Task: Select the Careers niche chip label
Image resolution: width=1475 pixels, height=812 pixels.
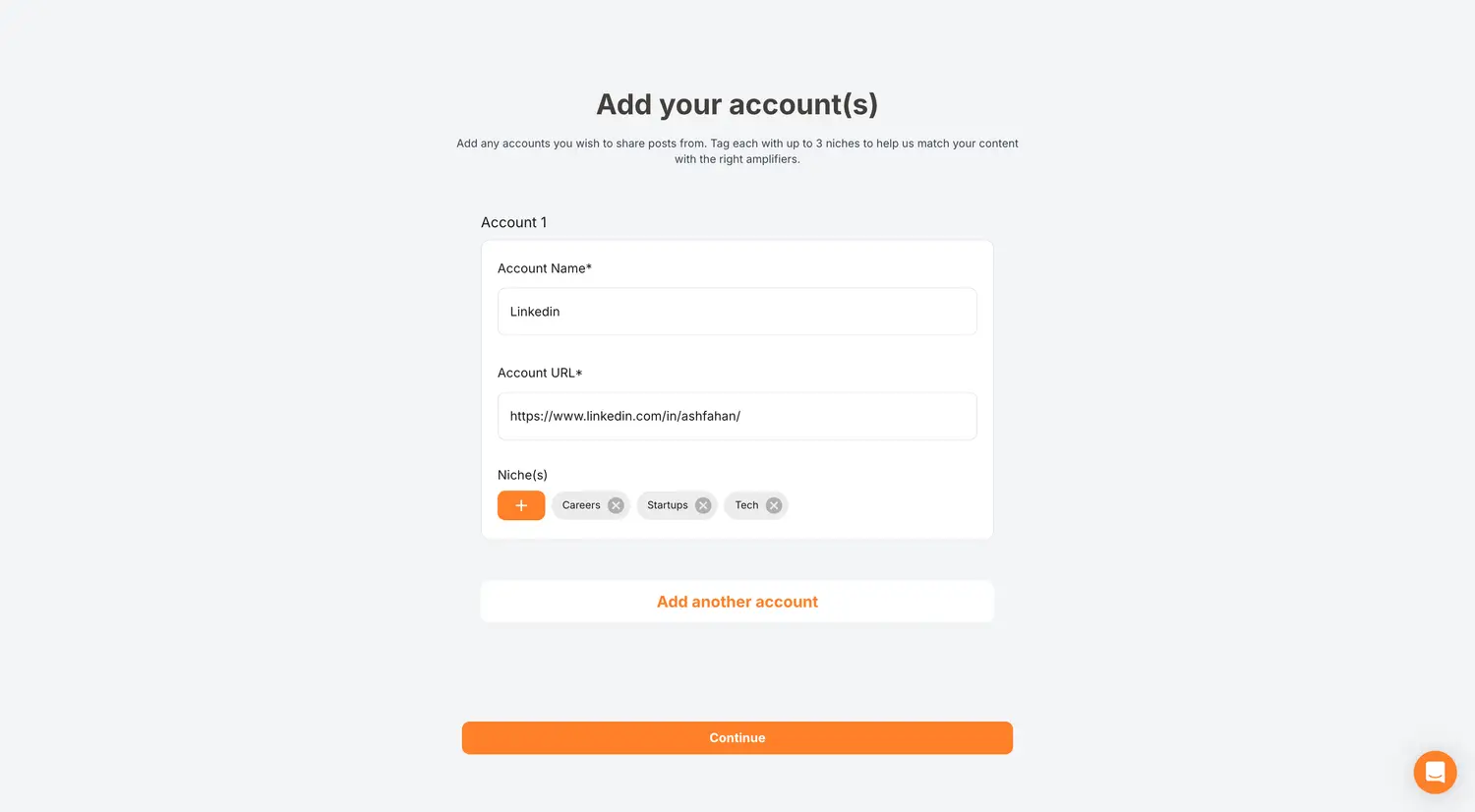Action: (x=581, y=505)
